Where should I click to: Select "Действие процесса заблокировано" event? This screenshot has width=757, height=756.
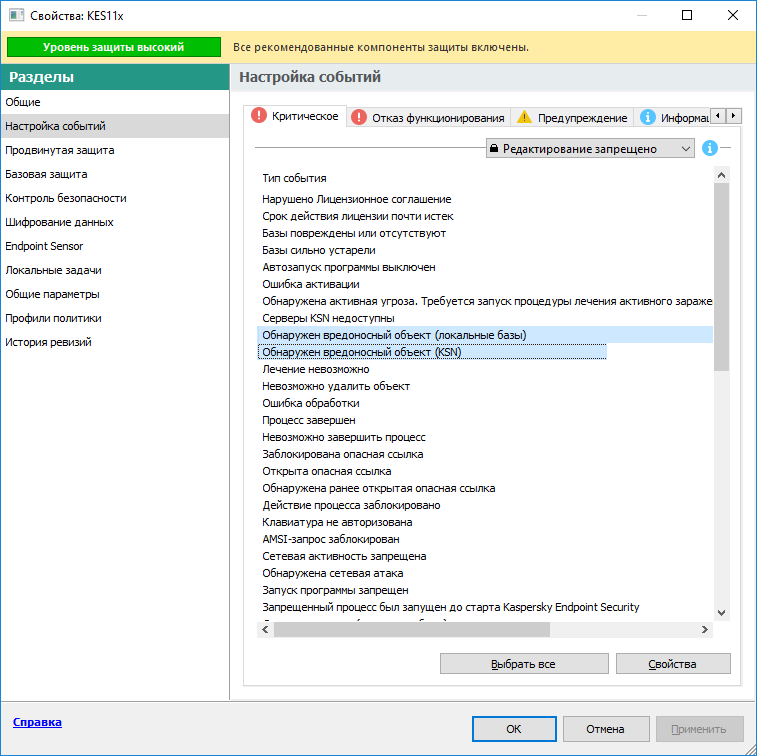485,505
